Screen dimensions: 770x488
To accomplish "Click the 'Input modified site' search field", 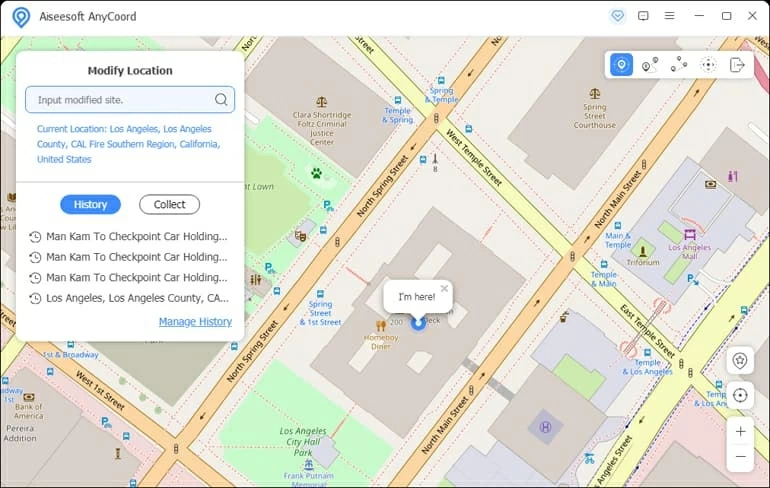I will 120,100.
